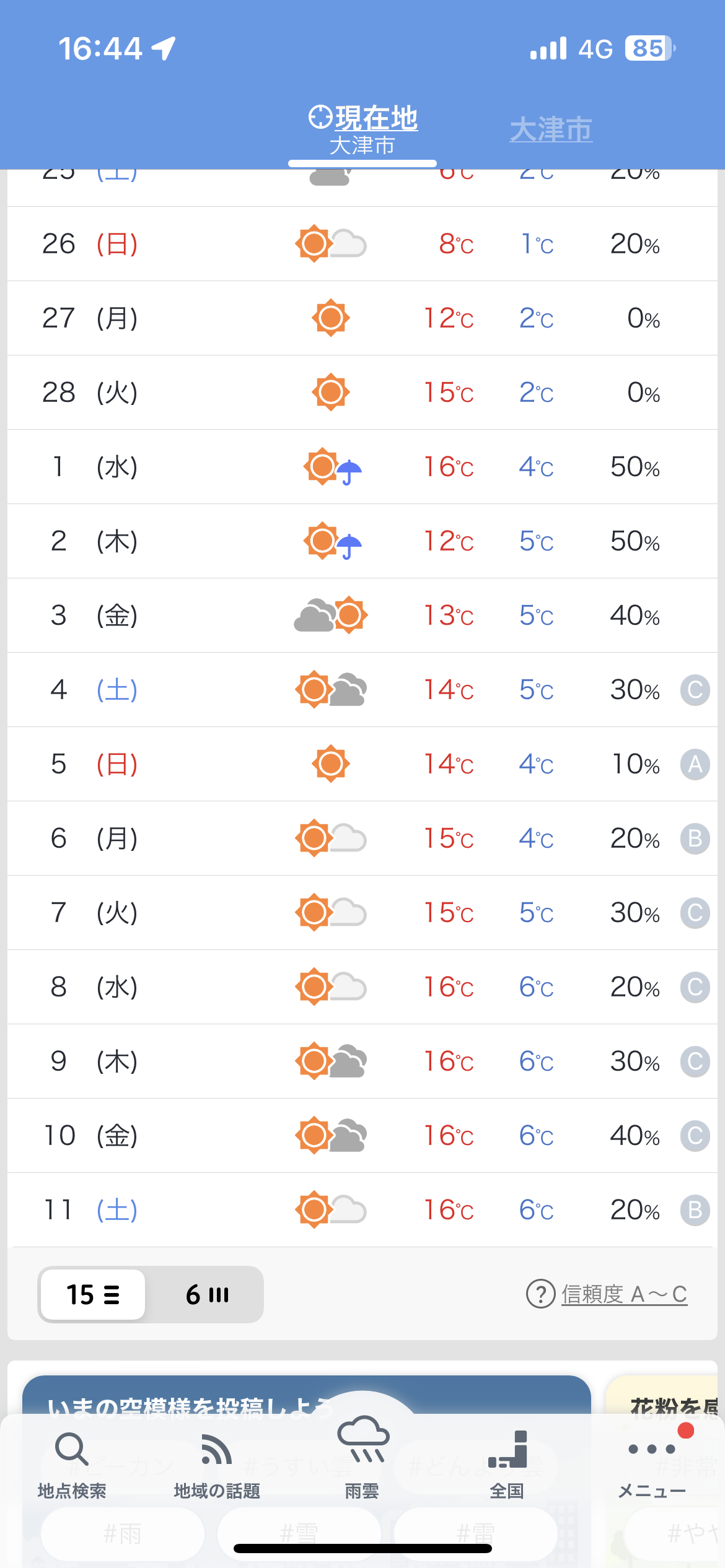This screenshot has width=725, height=1568.
Task: Tap the 信頼度 question mark help icon
Action: (540, 1294)
